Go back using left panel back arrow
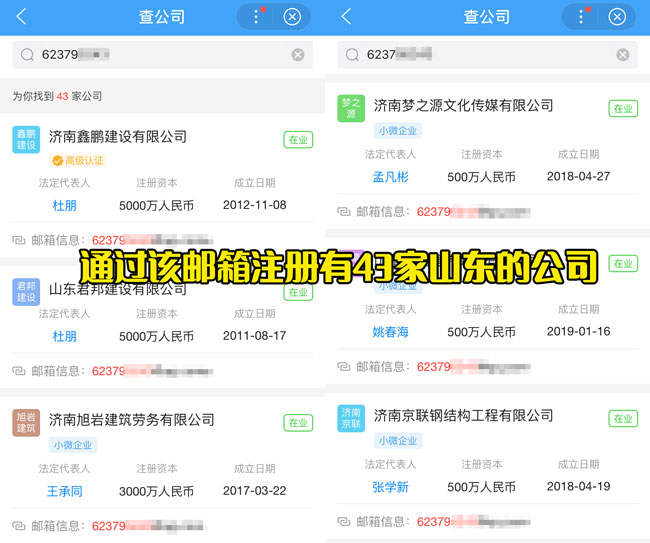The width and height of the screenshot is (650, 543). pyautogui.click(x=22, y=17)
